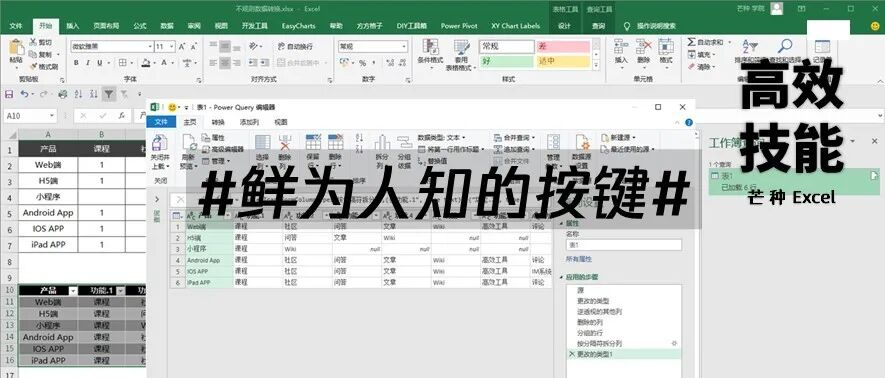Open the EasyCharts ribbon tab
Viewport: 885px width, 378px height.
(x=298, y=26)
